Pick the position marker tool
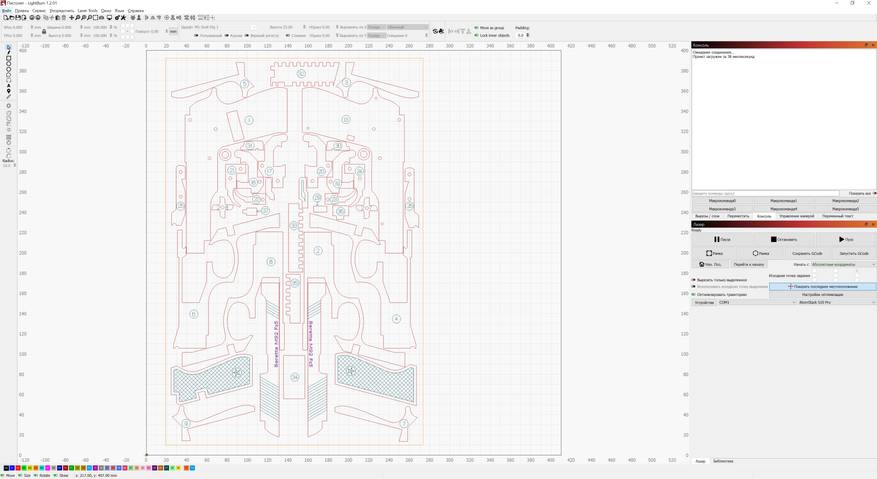 tap(9, 91)
